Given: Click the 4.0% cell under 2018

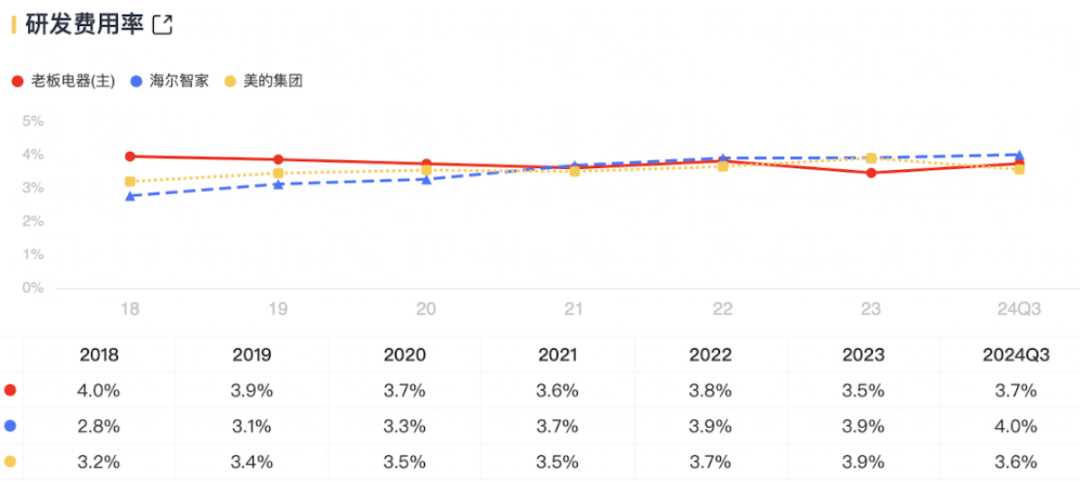Looking at the screenshot, I should coord(100,390).
